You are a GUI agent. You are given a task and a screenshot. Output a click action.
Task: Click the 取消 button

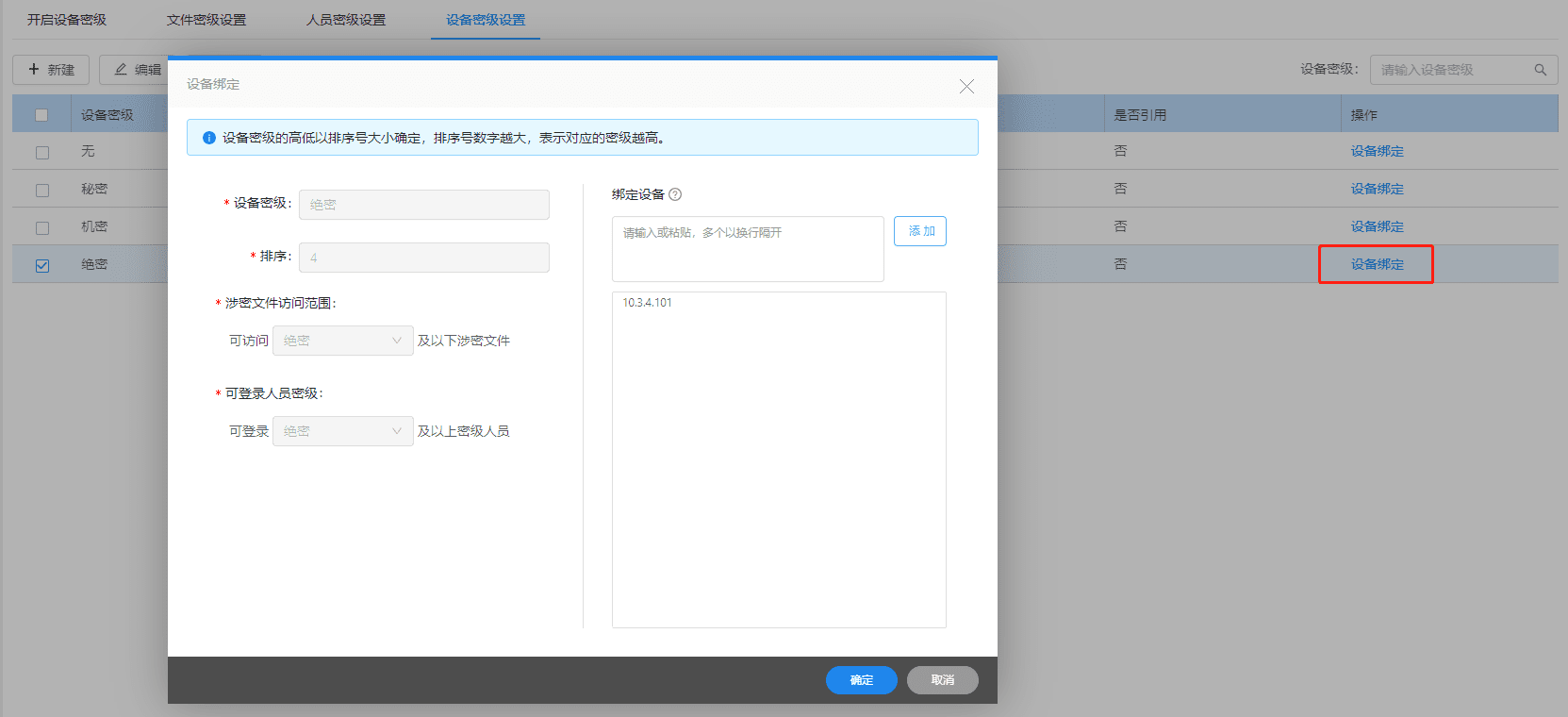pyautogui.click(x=943, y=680)
